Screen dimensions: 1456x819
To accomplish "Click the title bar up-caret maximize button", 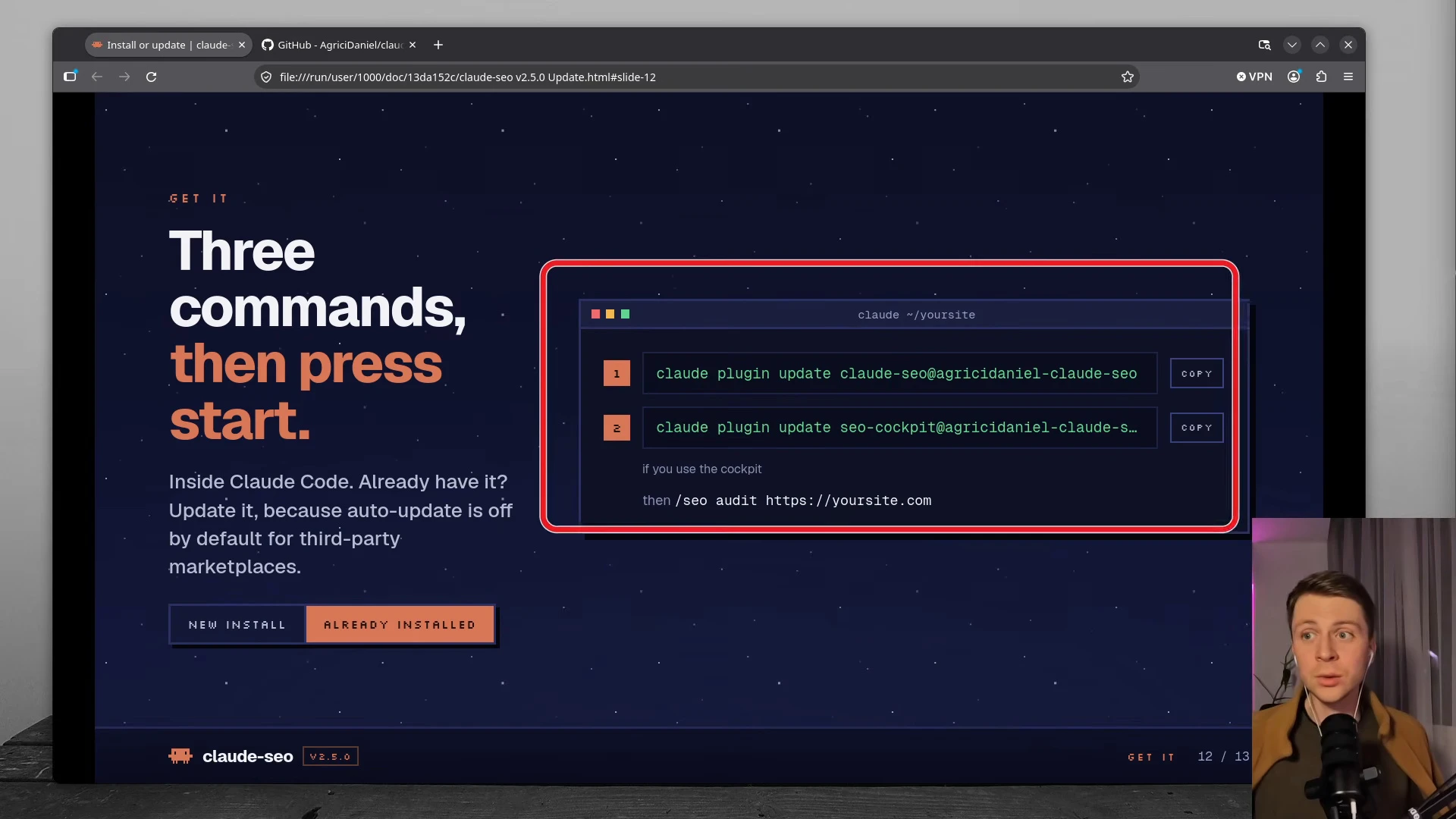I will tap(1320, 45).
